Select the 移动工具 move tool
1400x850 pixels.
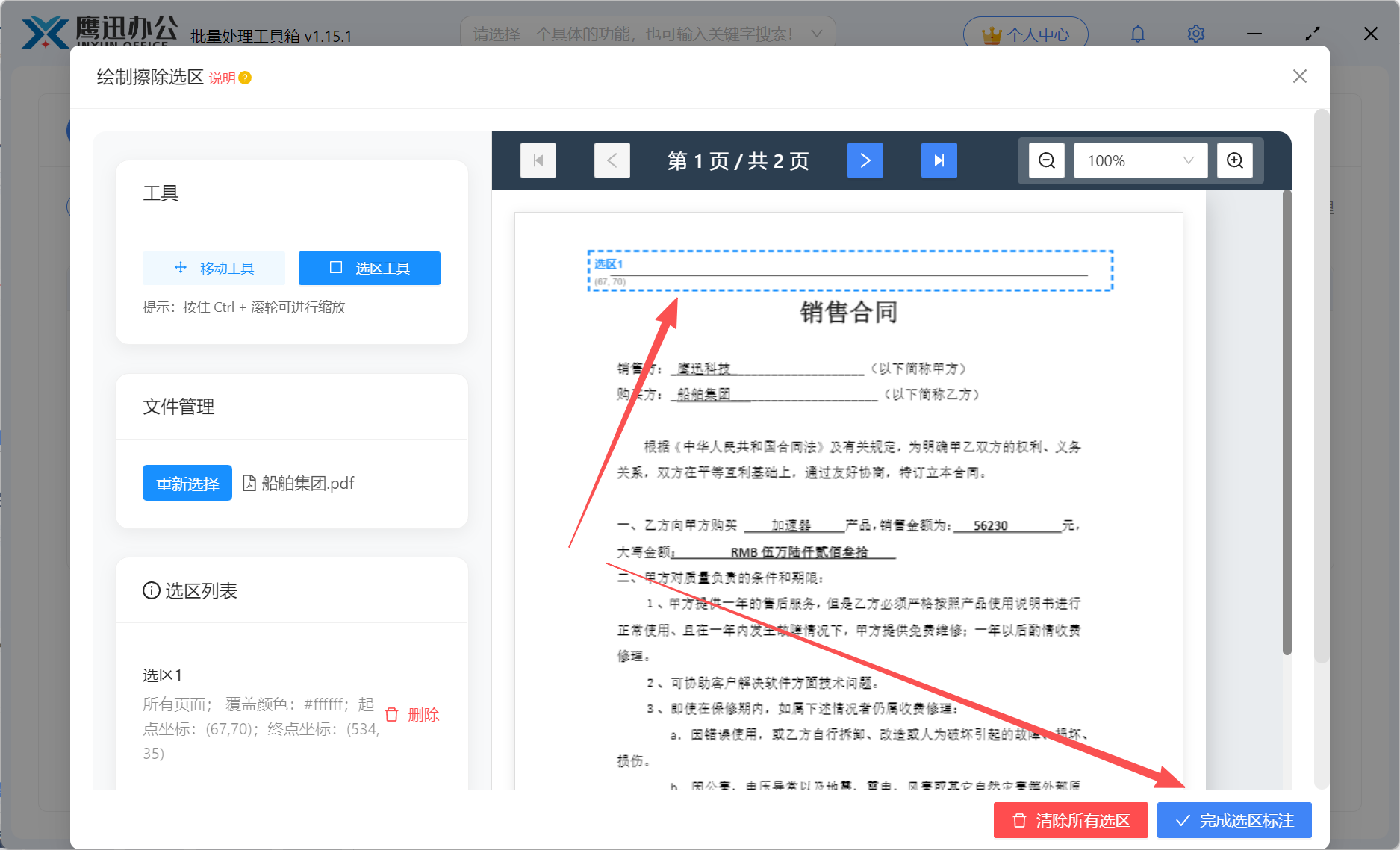[x=214, y=268]
